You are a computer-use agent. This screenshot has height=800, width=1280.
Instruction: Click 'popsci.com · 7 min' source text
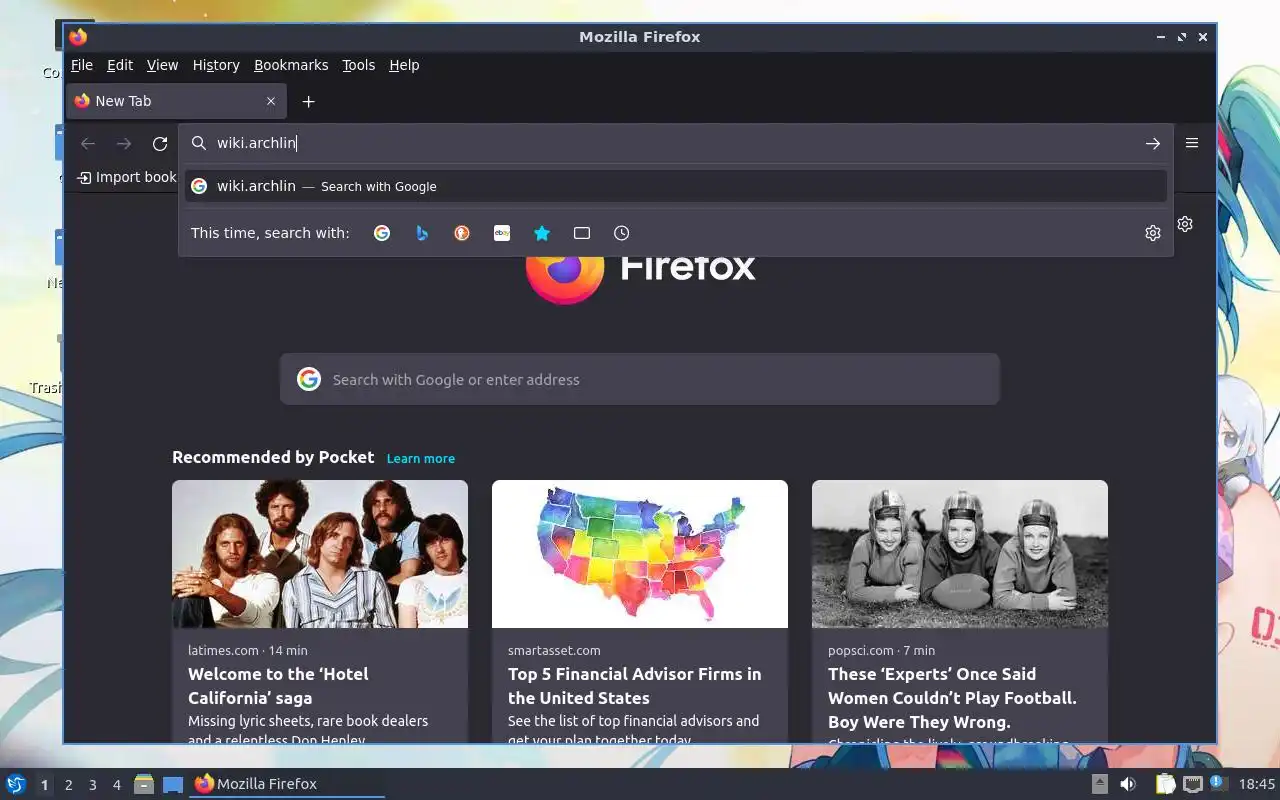pos(881,650)
